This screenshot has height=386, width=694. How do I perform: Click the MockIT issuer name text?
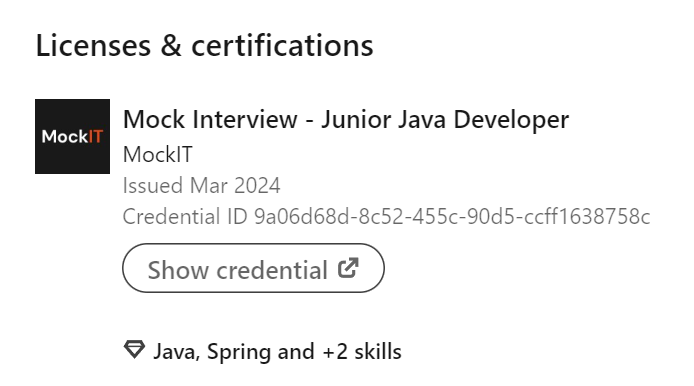tap(158, 154)
